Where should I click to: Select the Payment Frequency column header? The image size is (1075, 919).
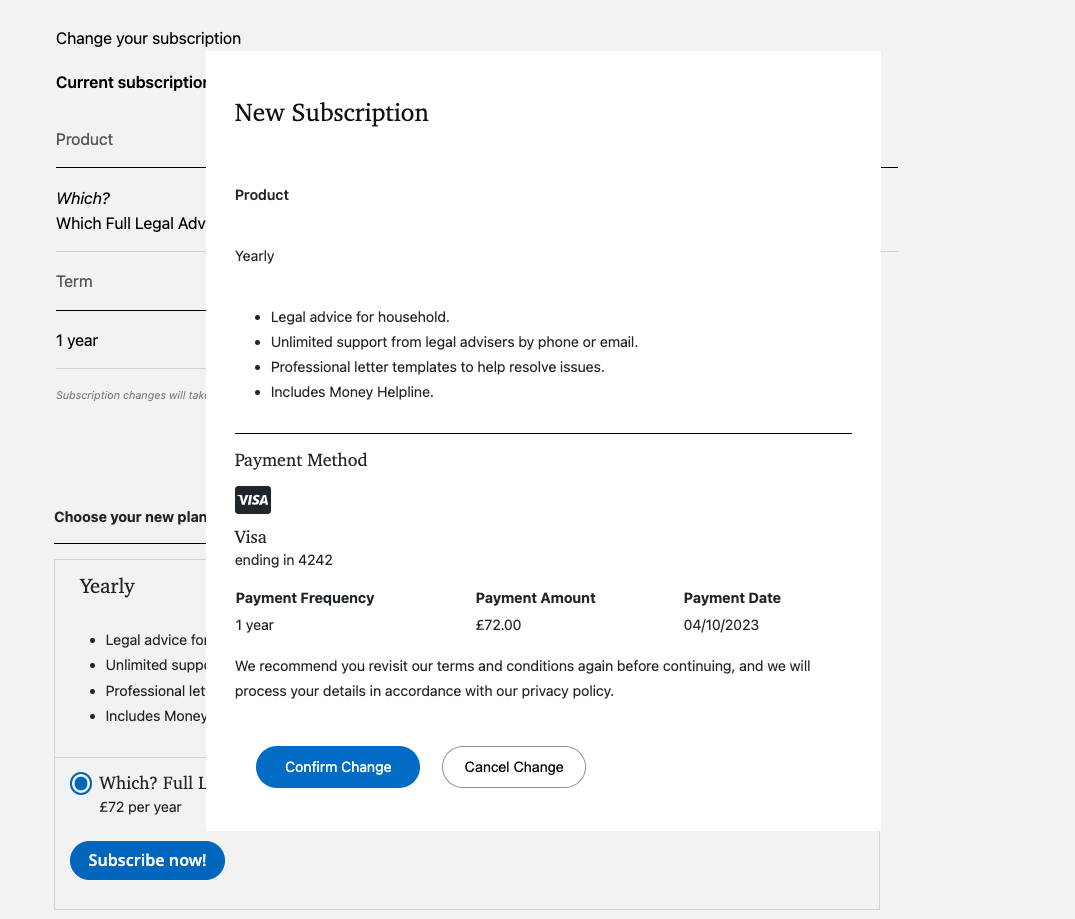click(305, 598)
